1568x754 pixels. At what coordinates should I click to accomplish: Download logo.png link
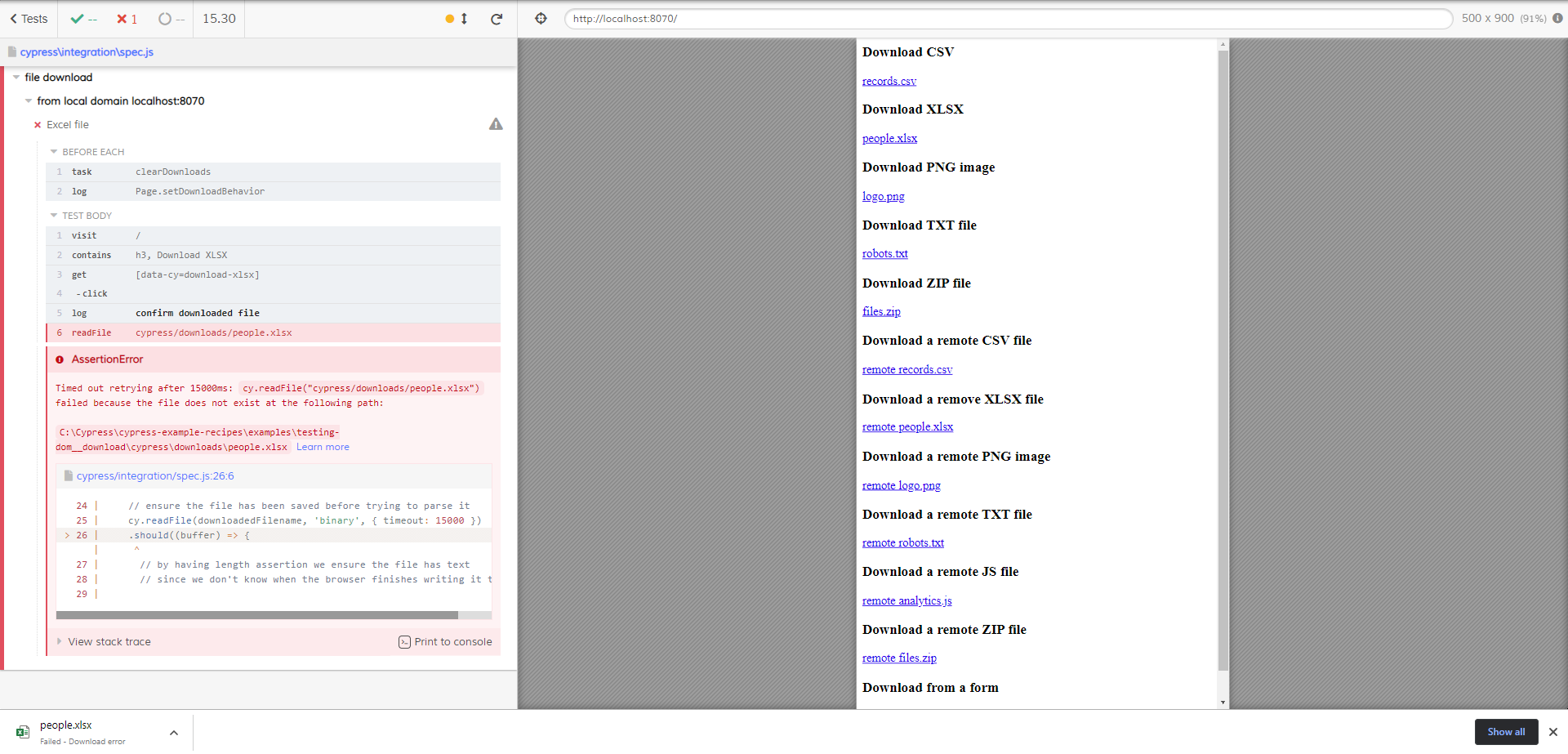pos(883,197)
